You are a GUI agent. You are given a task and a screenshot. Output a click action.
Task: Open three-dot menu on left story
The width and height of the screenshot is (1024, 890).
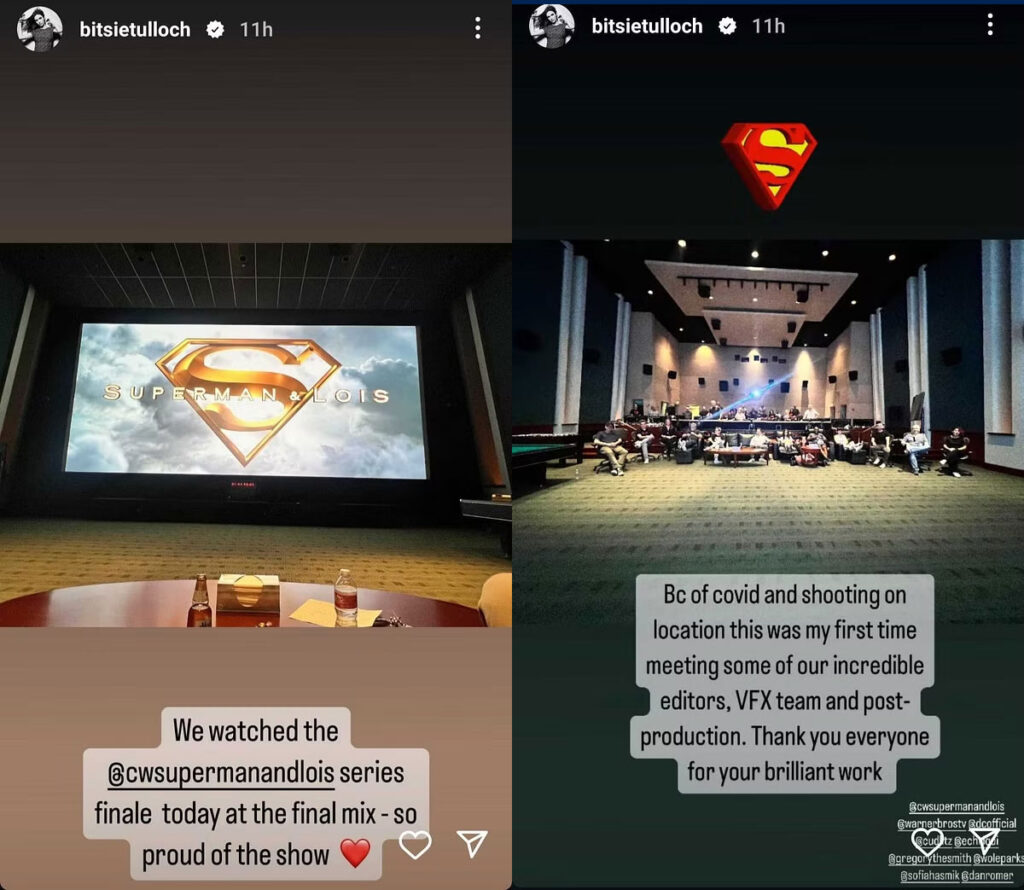click(x=478, y=28)
